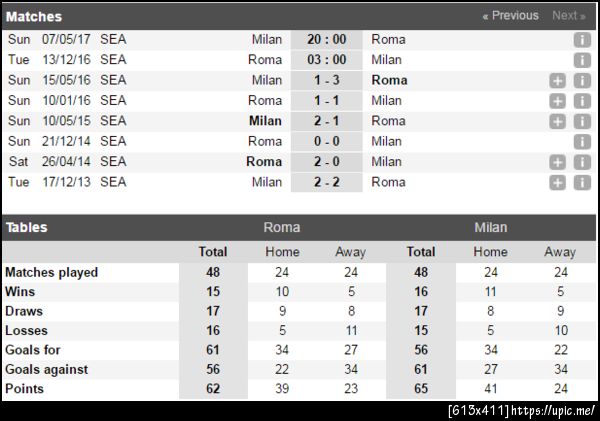The image size is (600, 421).
Task: Go to Next matches page
Action: pyautogui.click(x=569, y=16)
